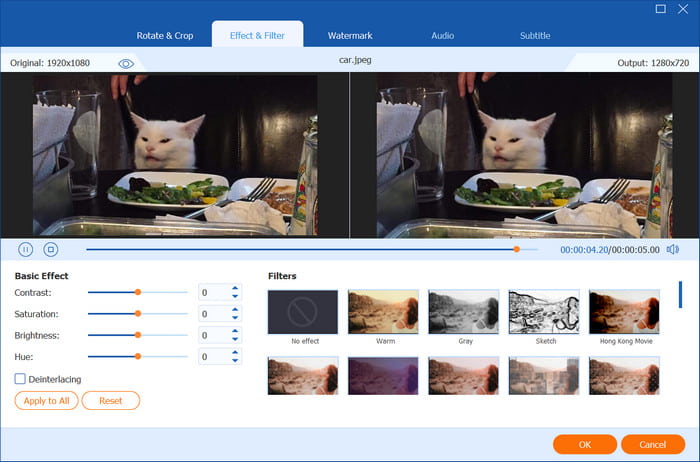700x462 pixels.
Task: Select the pixelated filter thumbnail in the second row
Action: [544, 376]
